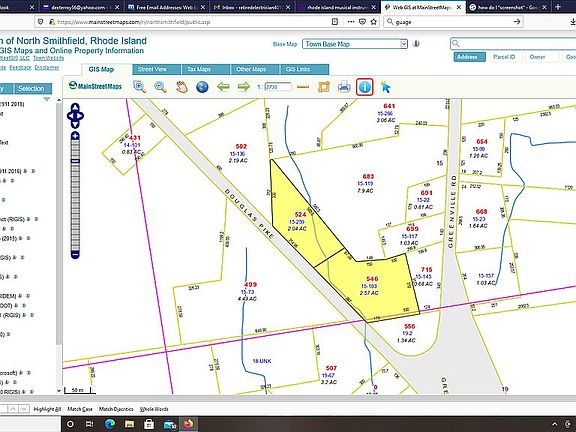Toggle the Address search option
The height and width of the screenshot is (432, 576).
coord(469,57)
